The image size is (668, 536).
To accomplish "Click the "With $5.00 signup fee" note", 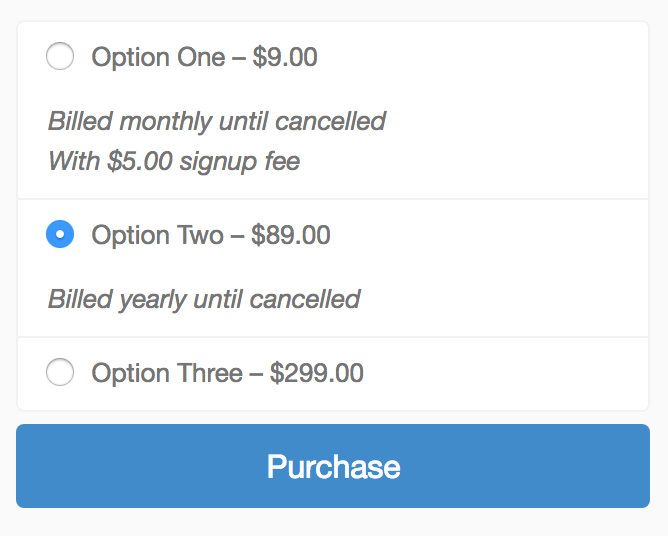I will pyautogui.click(x=174, y=161).
